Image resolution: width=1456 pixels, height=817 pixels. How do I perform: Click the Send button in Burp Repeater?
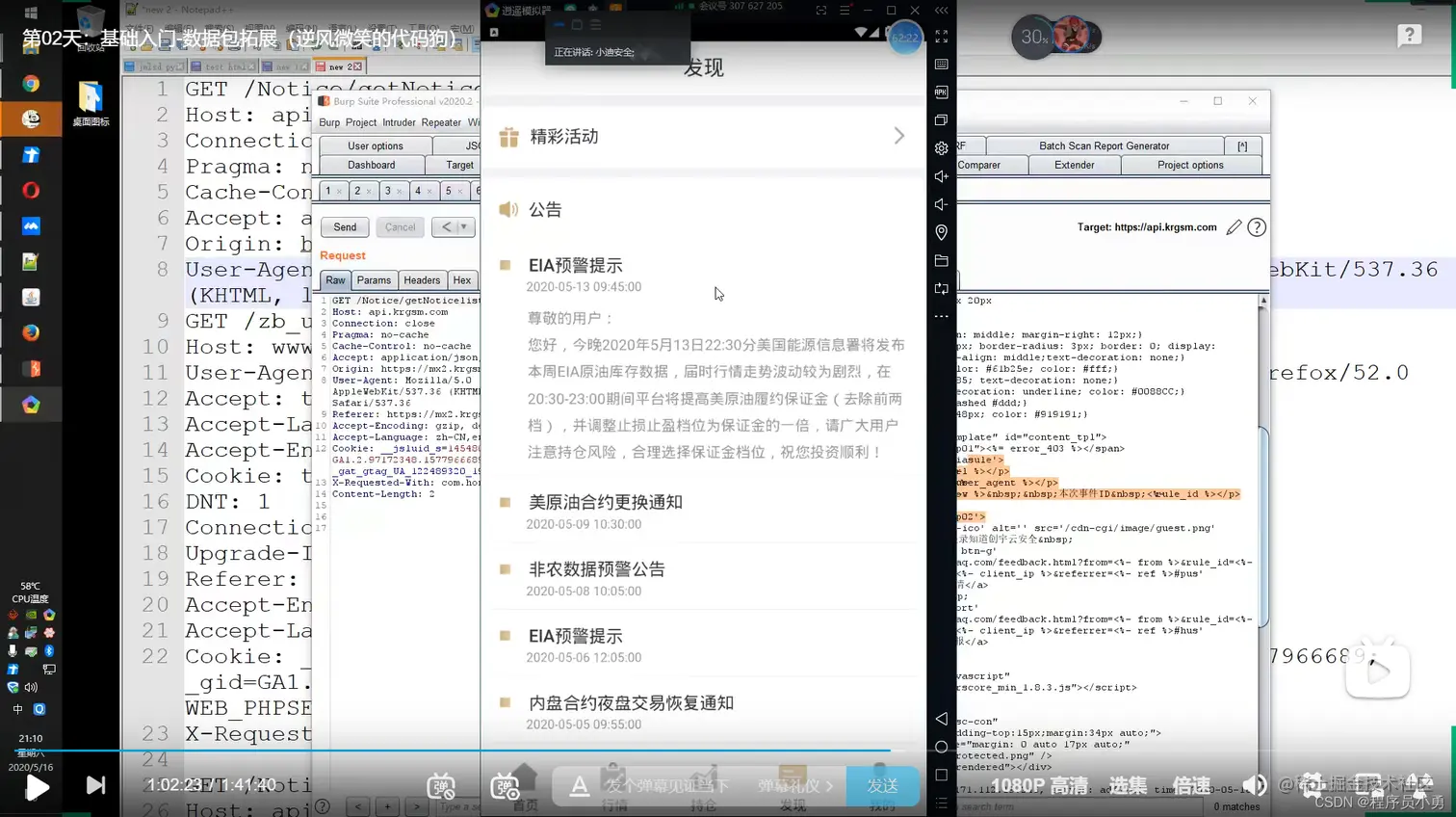345,227
